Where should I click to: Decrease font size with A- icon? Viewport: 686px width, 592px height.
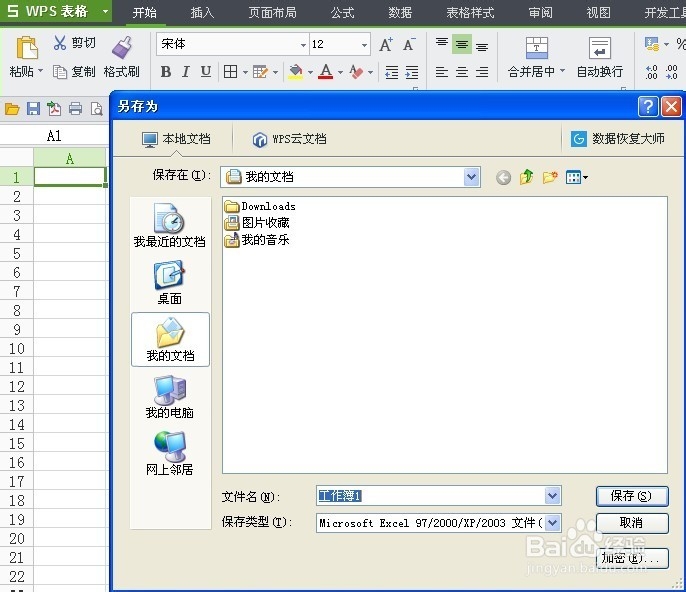[x=410, y=44]
